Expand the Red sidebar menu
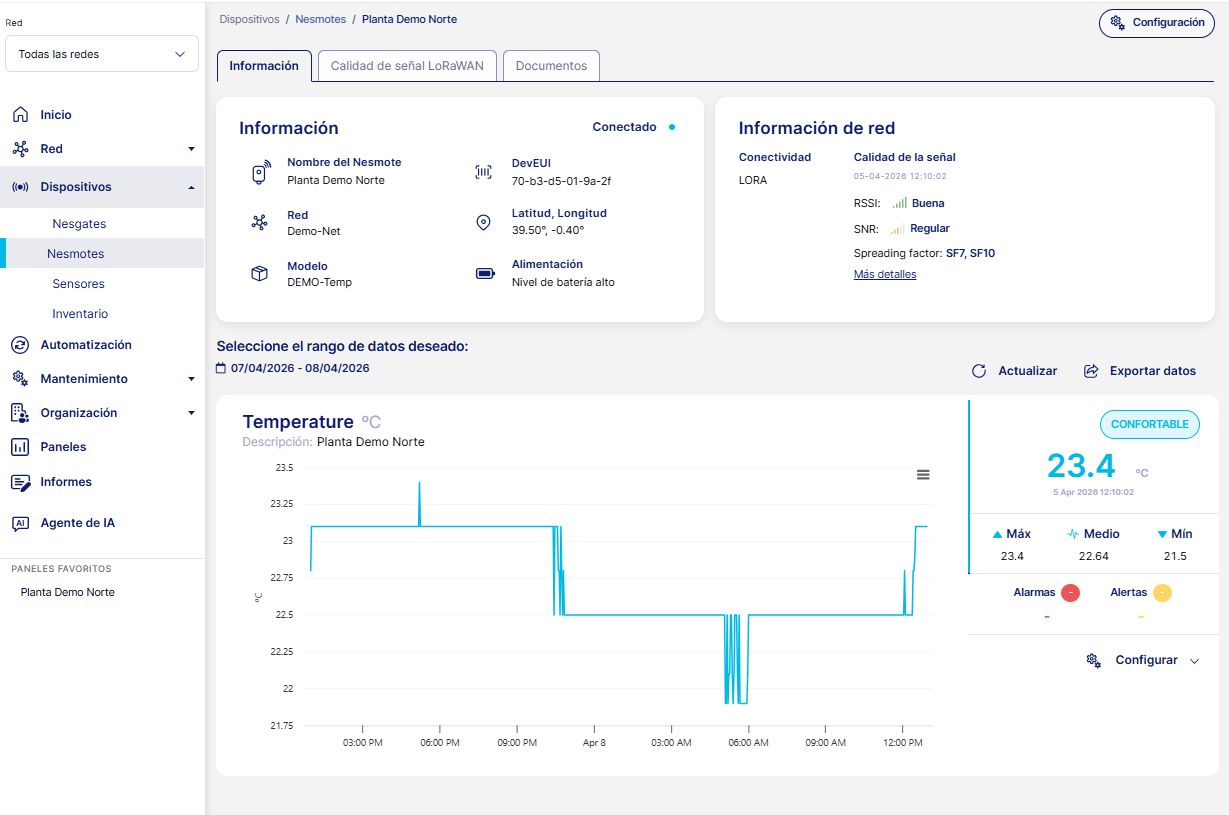The image size is (1229, 815). (x=190, y=149)
